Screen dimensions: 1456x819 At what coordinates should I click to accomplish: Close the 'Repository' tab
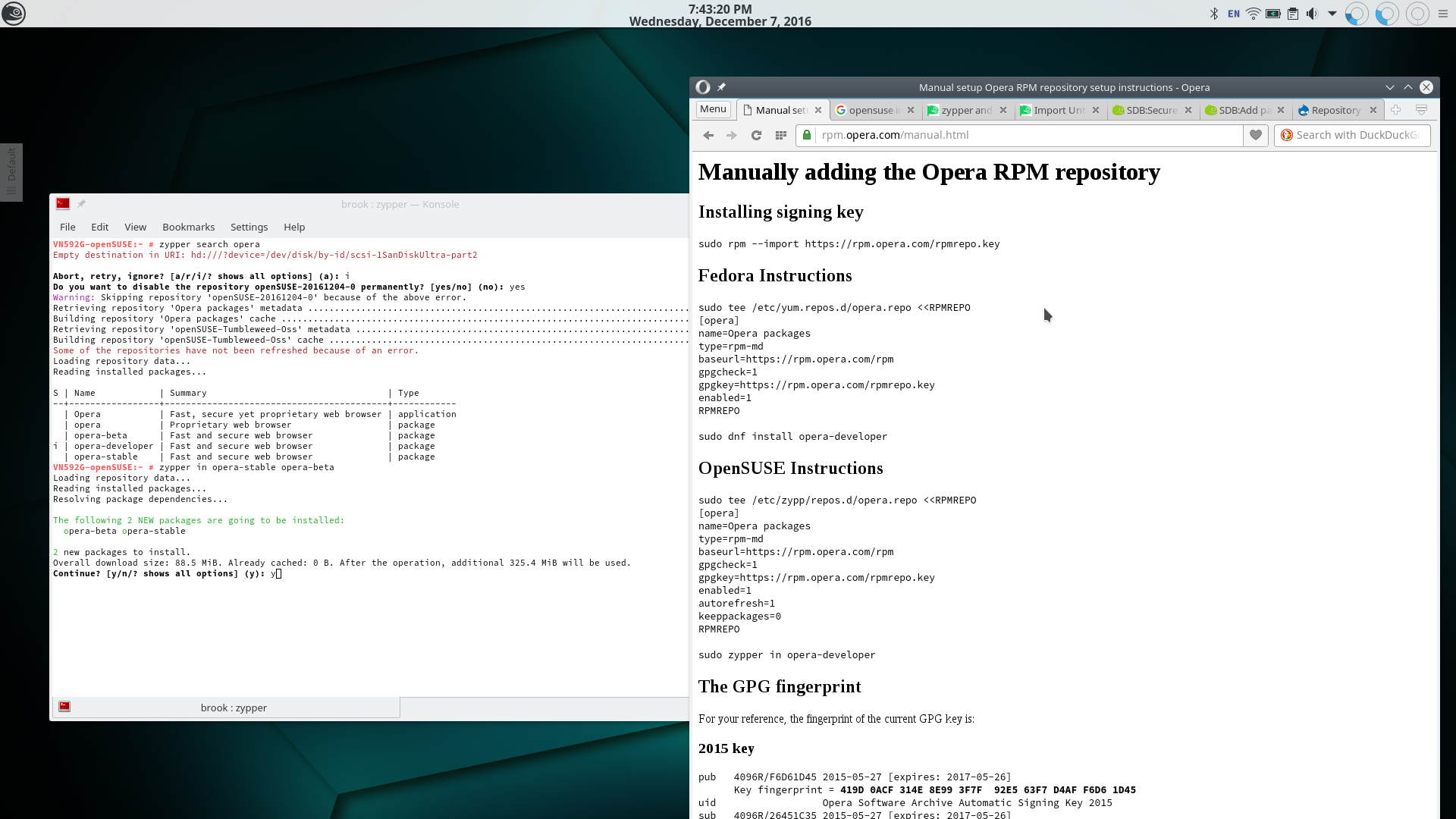pos(1373,110)
